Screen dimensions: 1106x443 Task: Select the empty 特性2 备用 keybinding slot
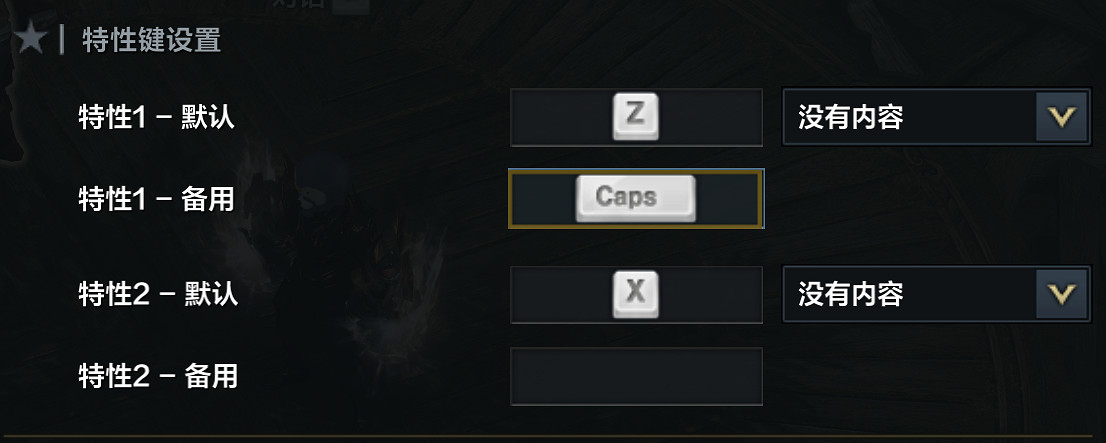coord(636,376)
